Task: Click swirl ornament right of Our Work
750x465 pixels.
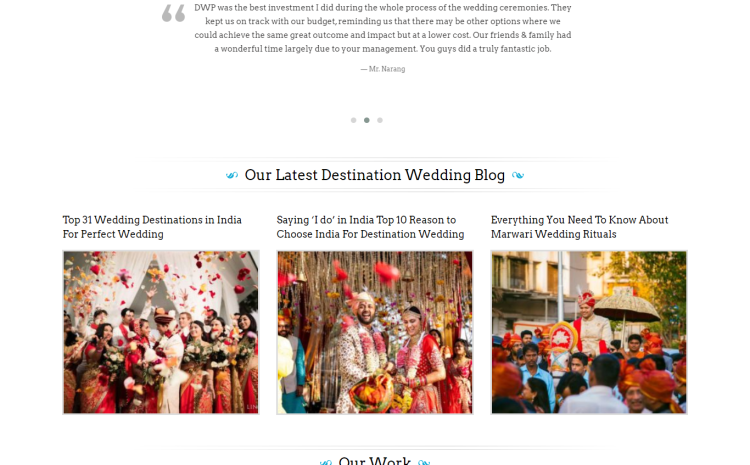Action: tap(424, 462)
